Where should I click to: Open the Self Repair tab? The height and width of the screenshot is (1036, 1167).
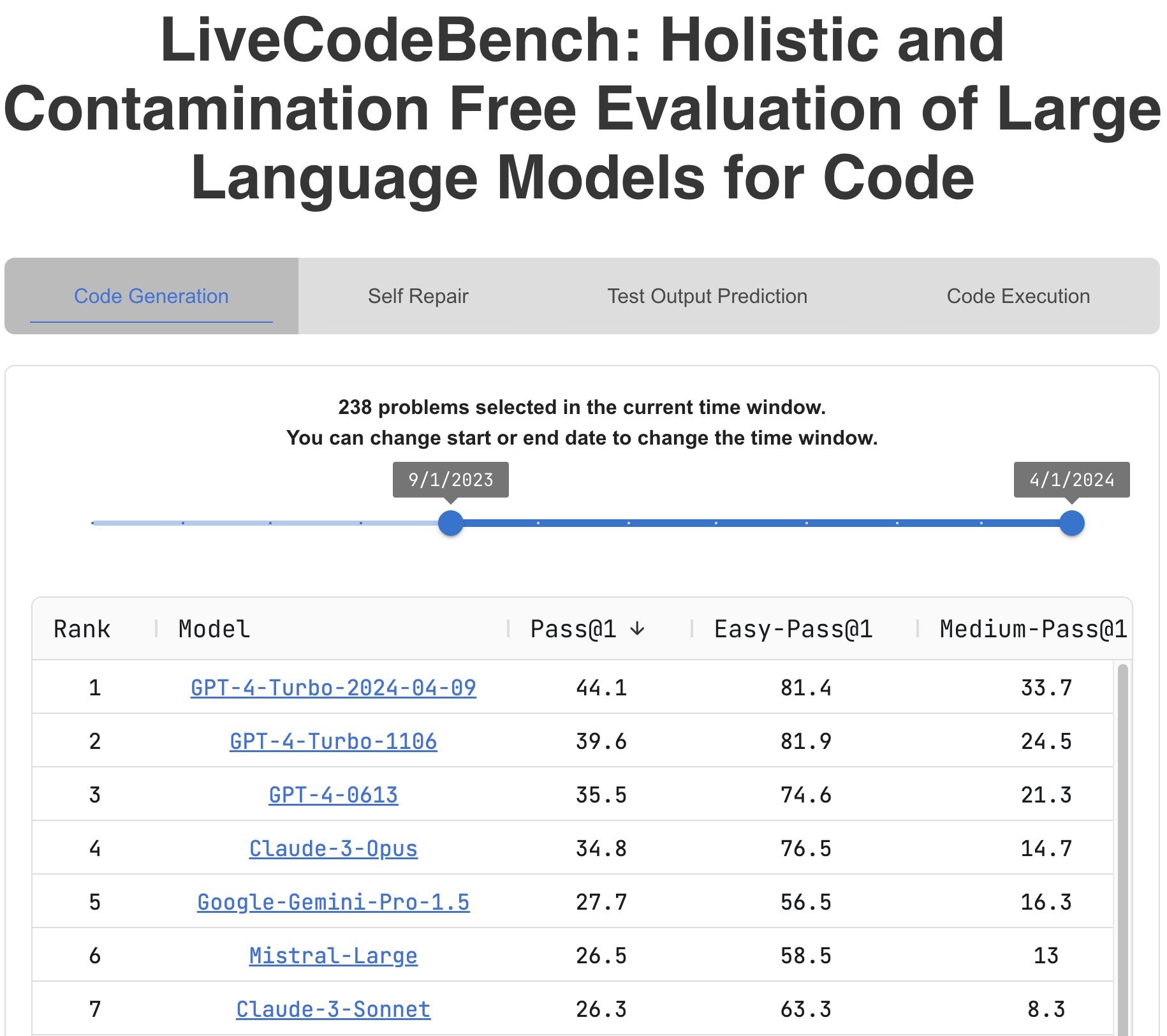click(418, 296)
